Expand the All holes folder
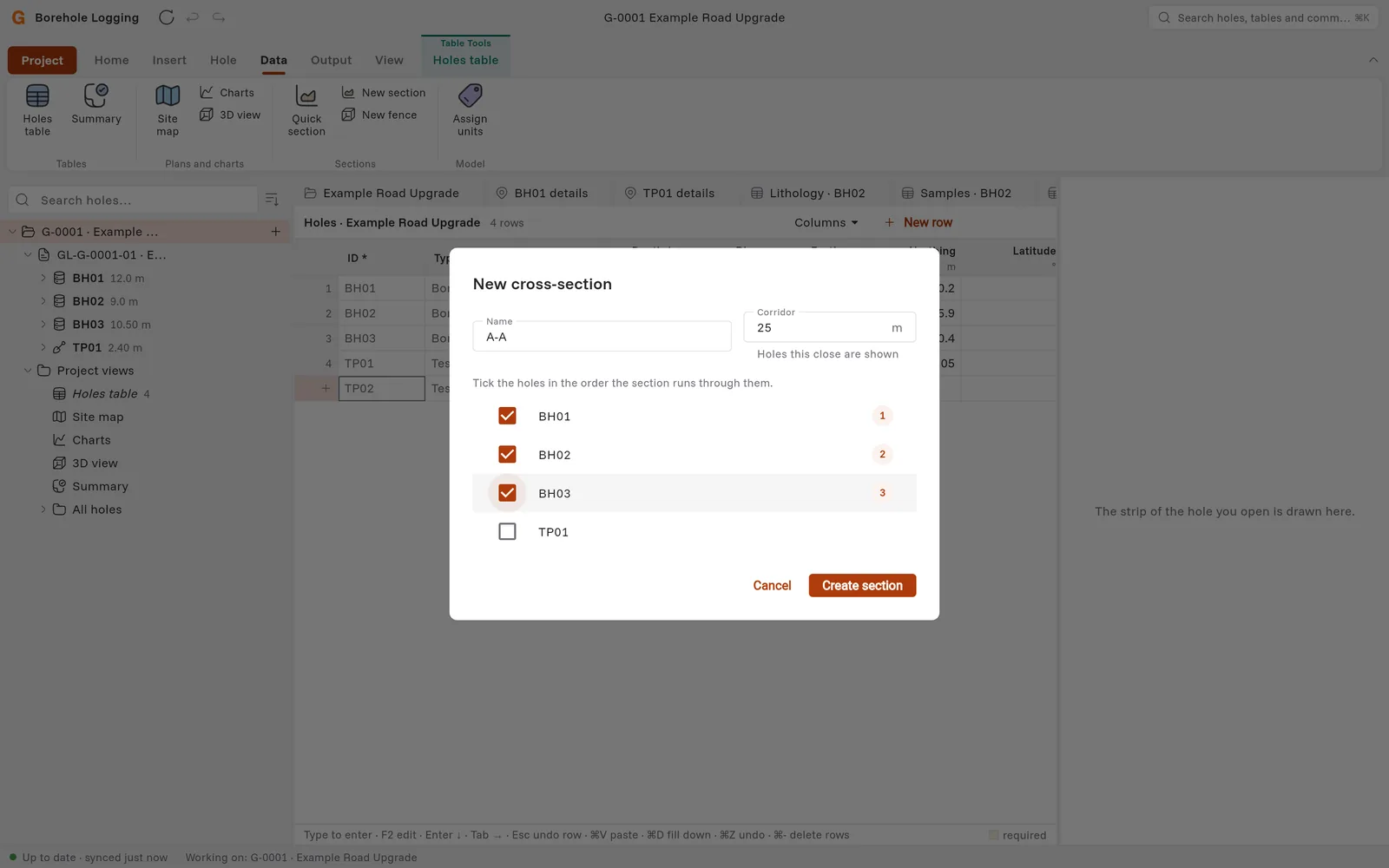The width and height of the screenshot is (1389, 868). [x=43, y=510]
